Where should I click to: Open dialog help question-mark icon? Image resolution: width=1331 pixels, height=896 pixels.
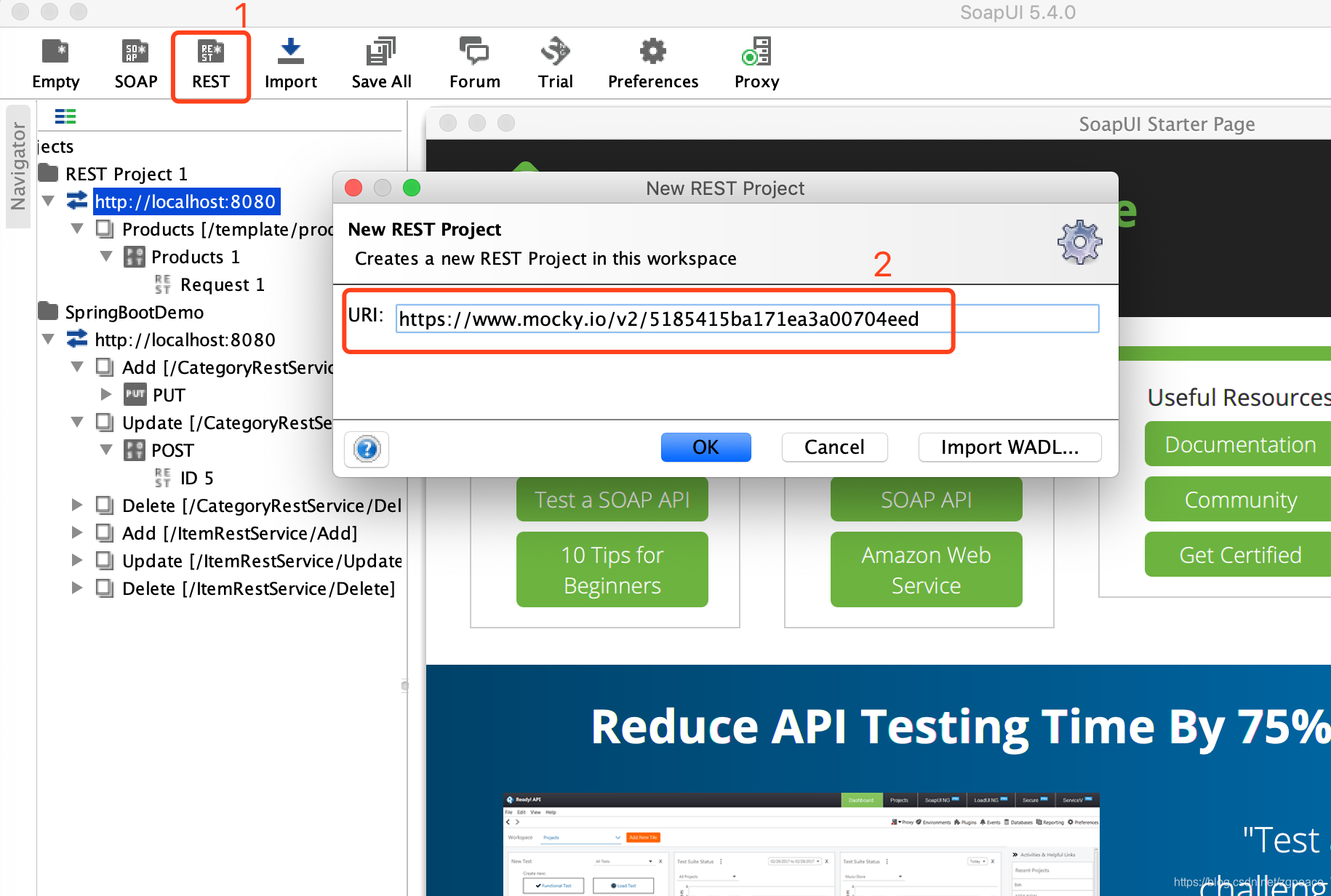tap(367, 449)
